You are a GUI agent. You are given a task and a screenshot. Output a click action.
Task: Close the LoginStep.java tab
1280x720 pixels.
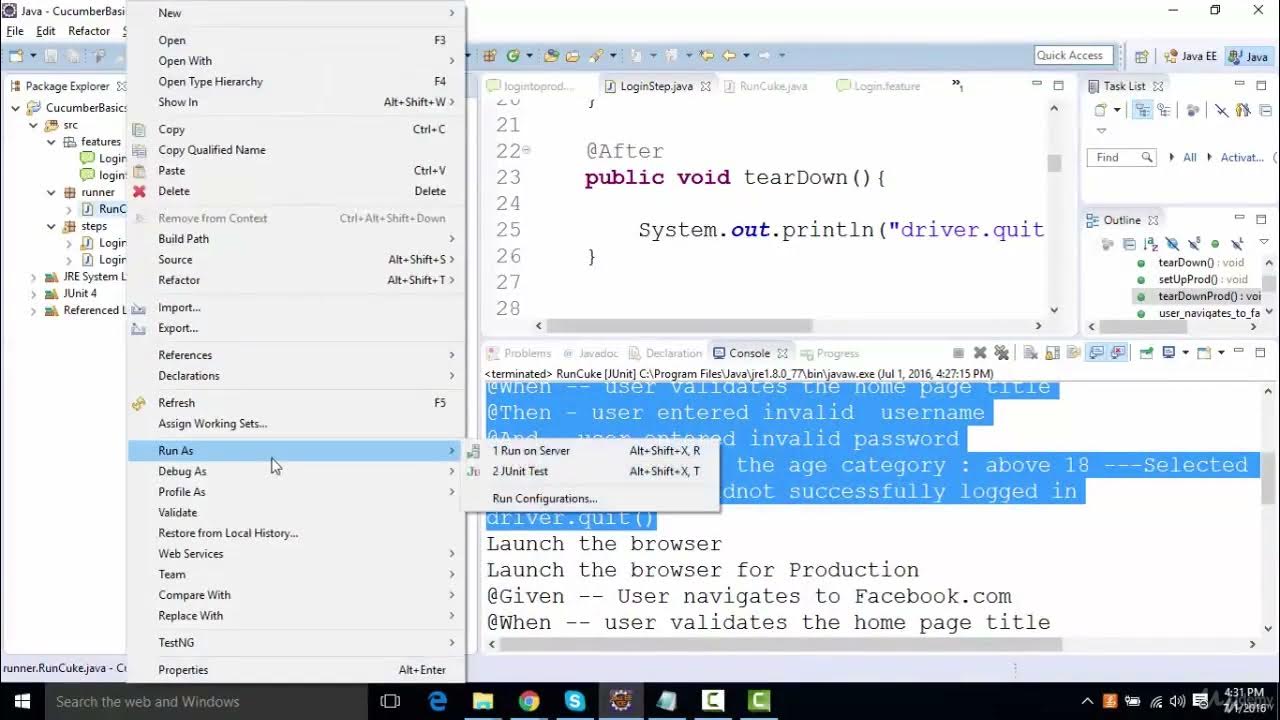705,87
